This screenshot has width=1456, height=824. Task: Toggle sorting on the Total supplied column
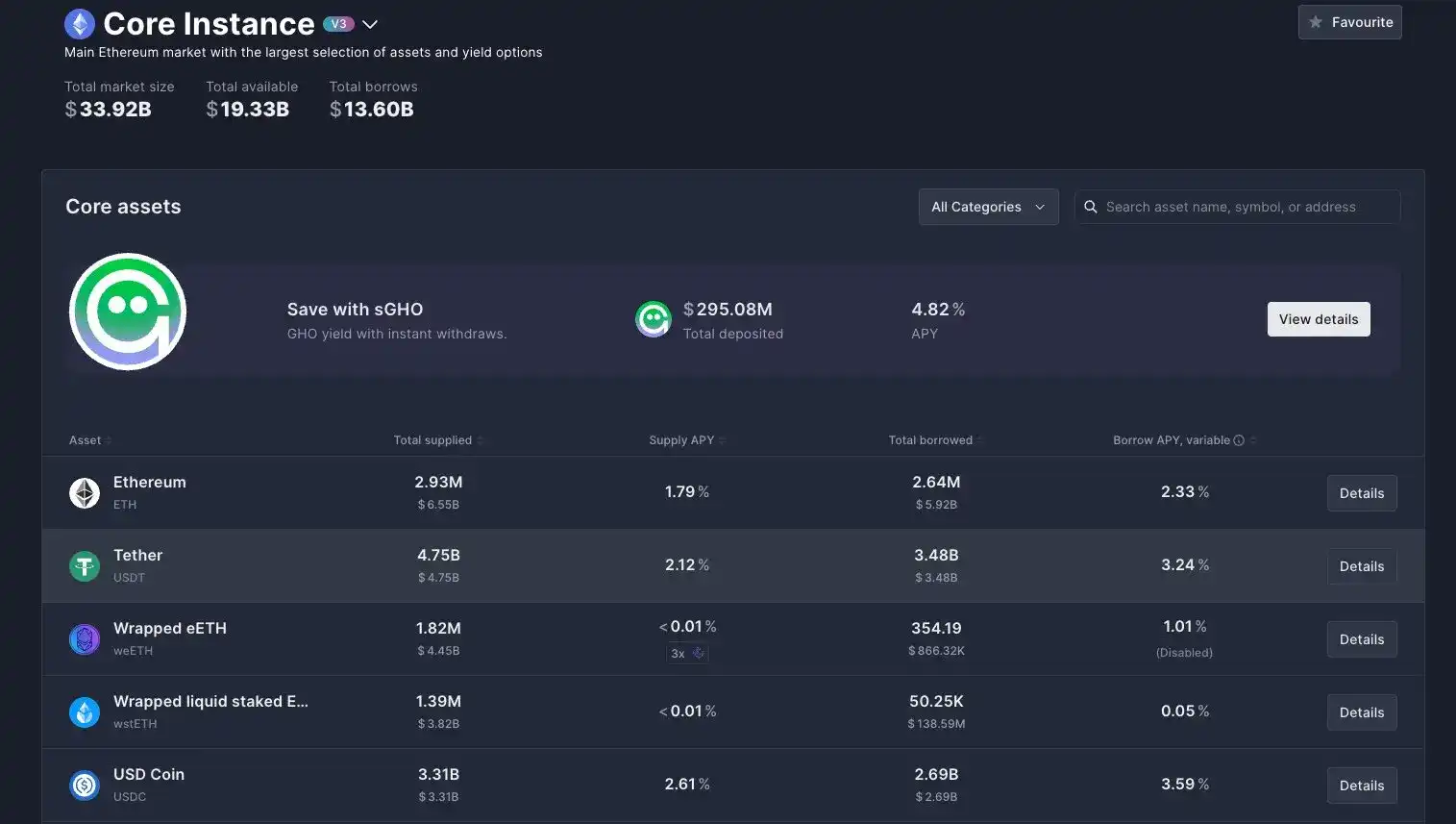[x=480, y=438]
